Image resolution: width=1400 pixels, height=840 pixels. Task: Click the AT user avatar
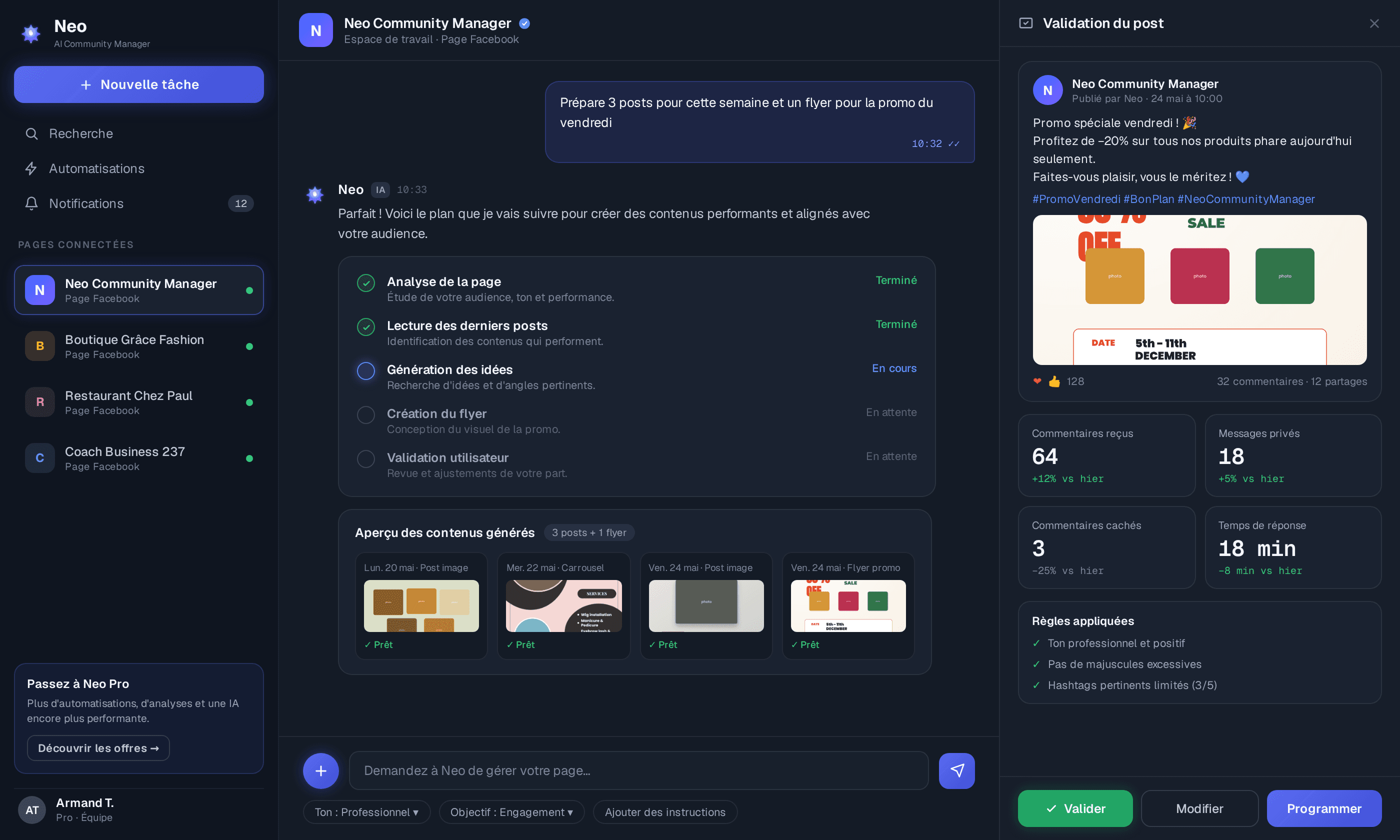(x=32, y=810)
